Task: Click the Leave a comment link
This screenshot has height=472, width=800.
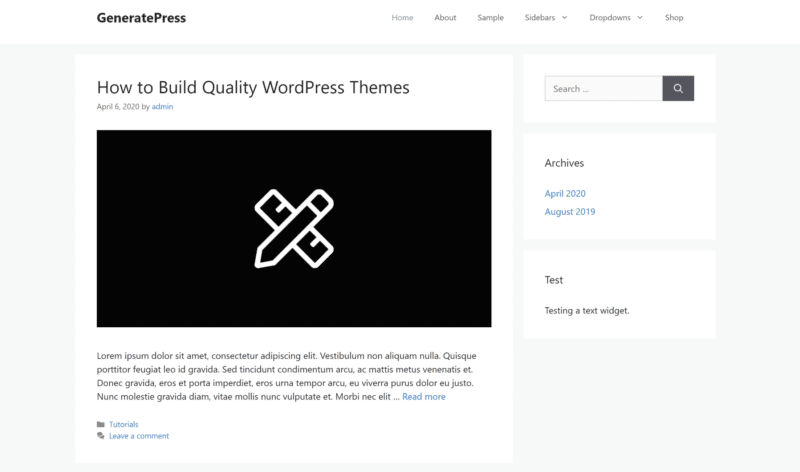Action: coord(139,436)
